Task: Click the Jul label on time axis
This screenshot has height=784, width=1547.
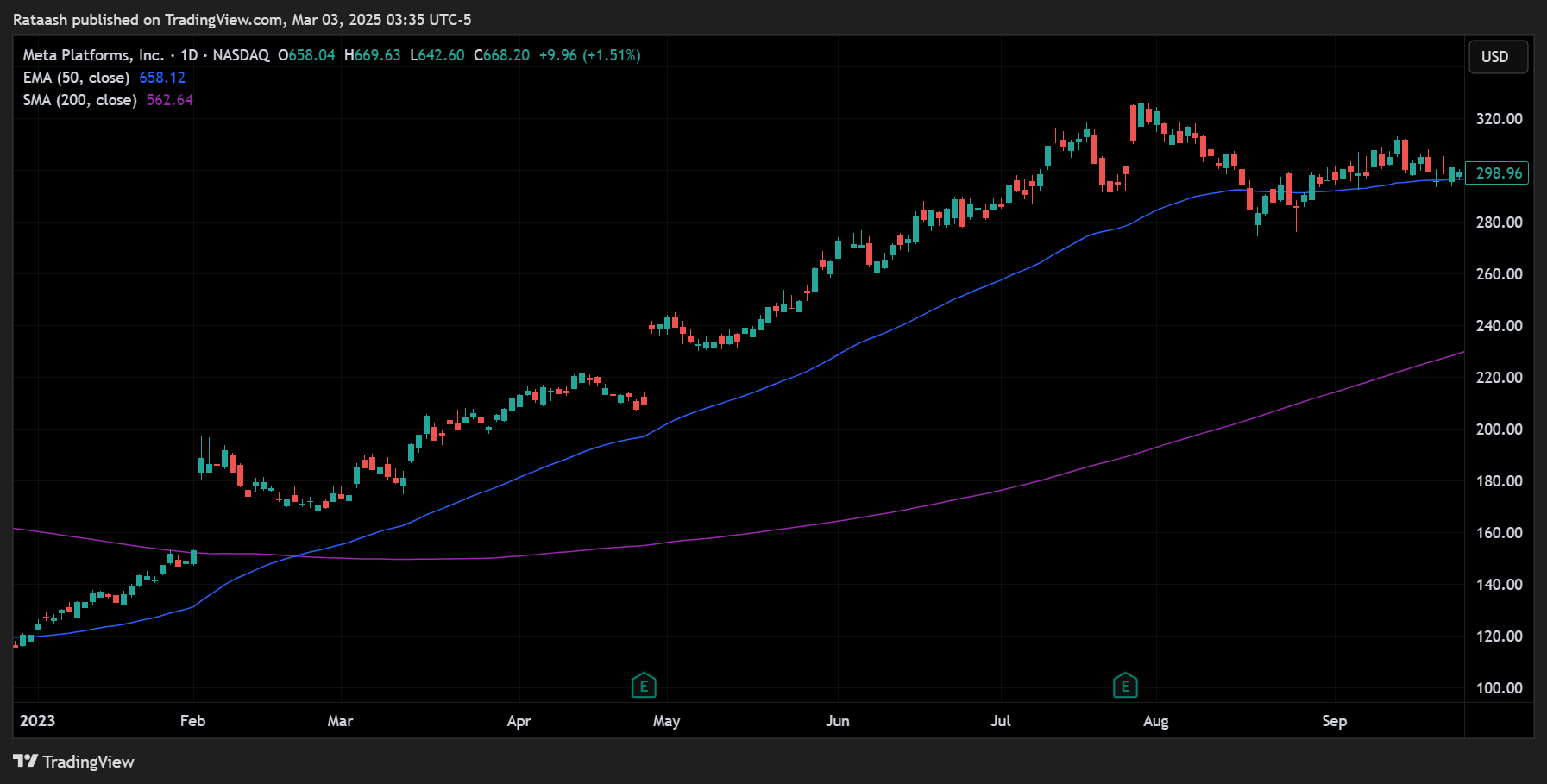Action: [x=1000, y=721]
